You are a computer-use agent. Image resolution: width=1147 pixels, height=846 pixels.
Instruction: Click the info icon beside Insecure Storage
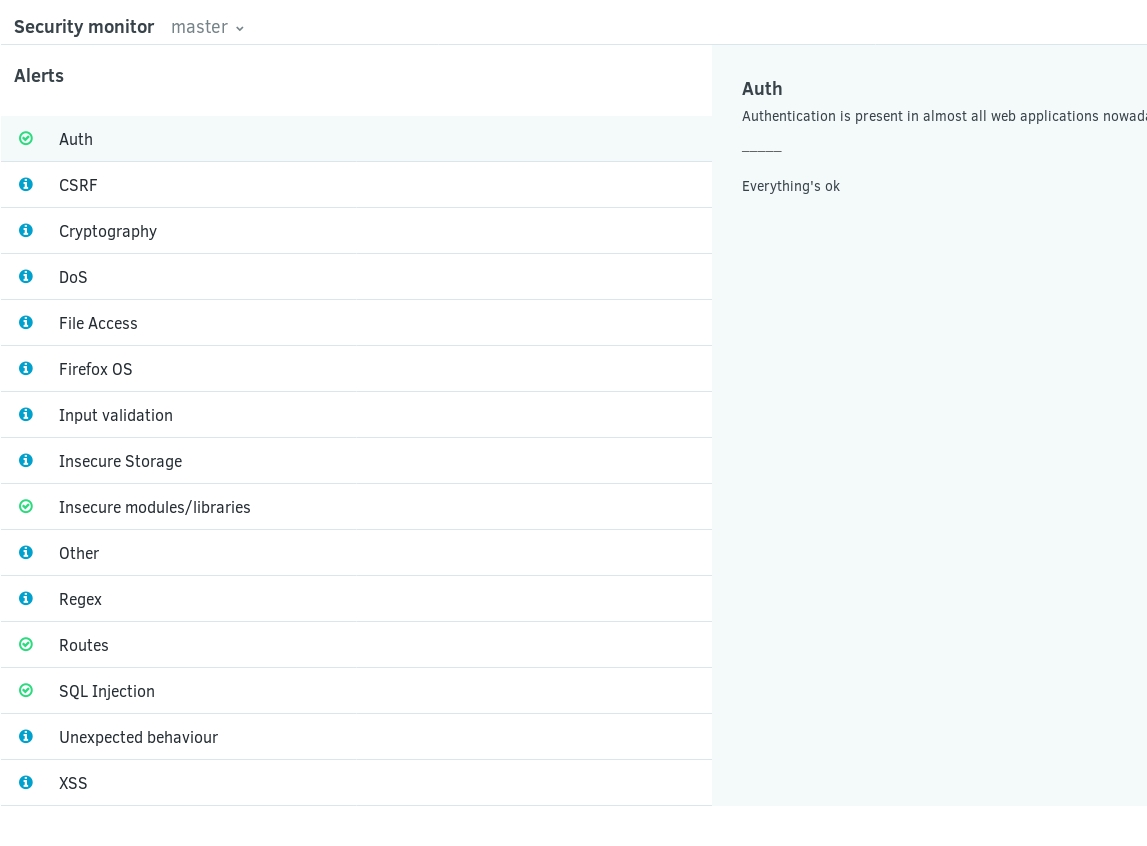(x=26, y=461)
